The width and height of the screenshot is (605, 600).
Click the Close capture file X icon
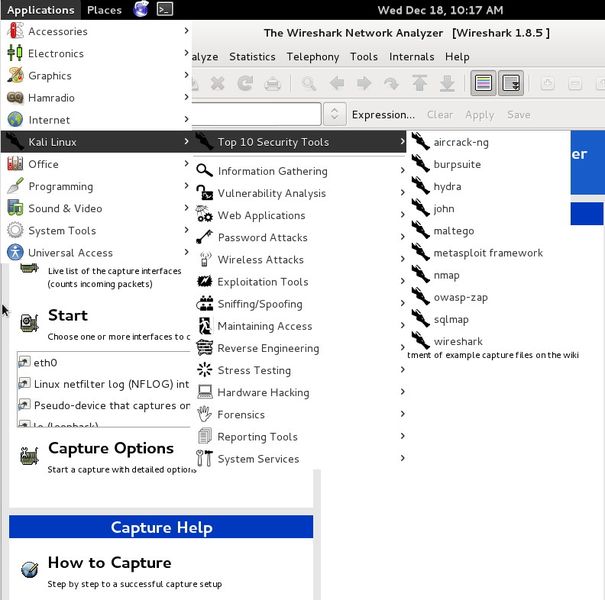218,83
